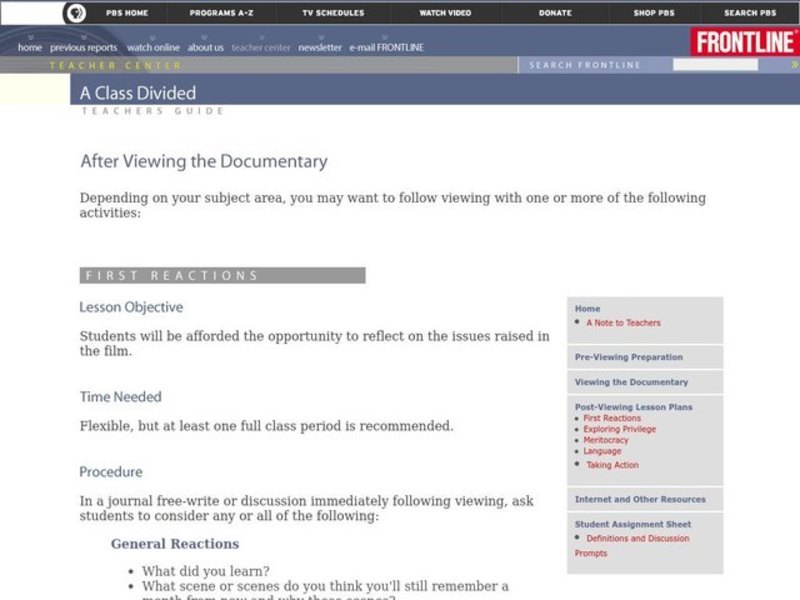The image size is (800, 600).
Task: Go to Pre-Viewing Preparation section
Action: [x=628, y=357]
